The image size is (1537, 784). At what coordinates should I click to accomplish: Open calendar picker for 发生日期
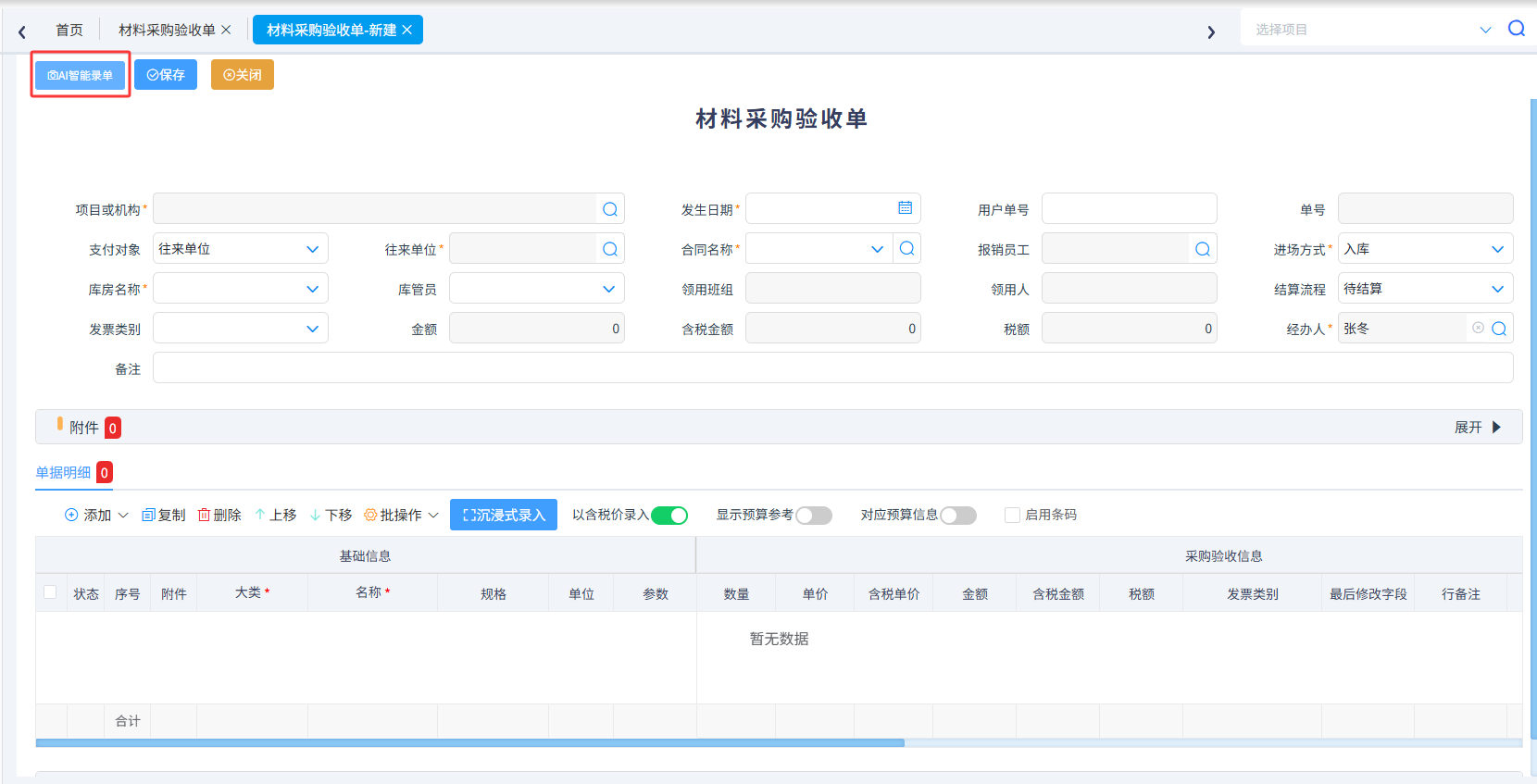pos(905,208)
